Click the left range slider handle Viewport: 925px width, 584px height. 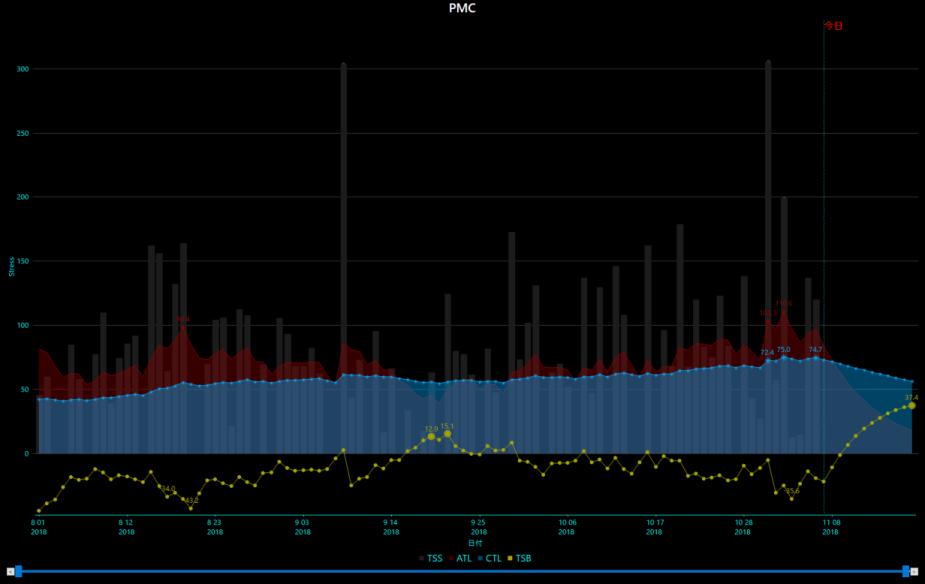(18, 571)
